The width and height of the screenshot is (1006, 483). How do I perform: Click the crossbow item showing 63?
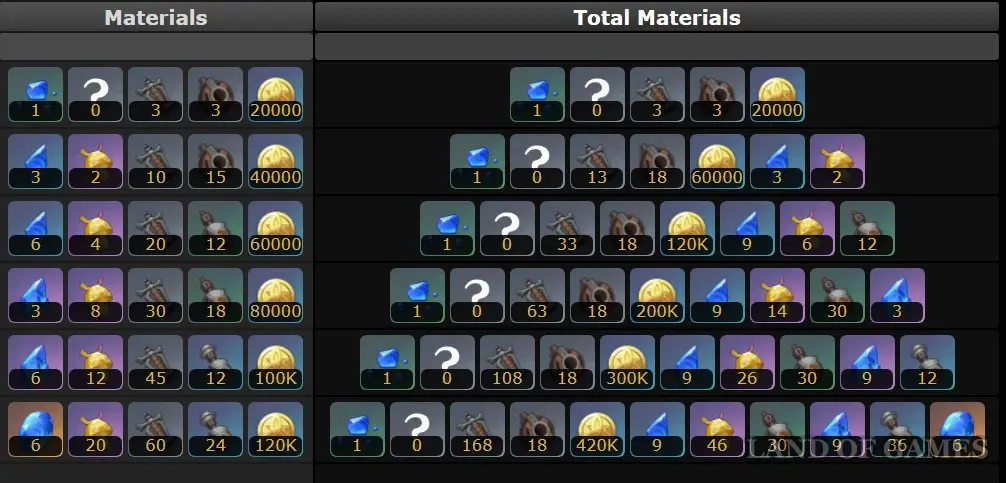(538, 295)
